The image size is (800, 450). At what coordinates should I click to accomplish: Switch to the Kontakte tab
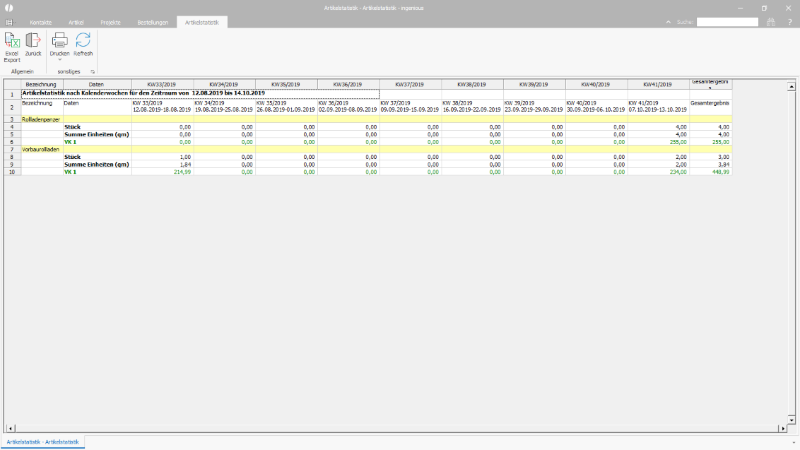click(41, 22)
